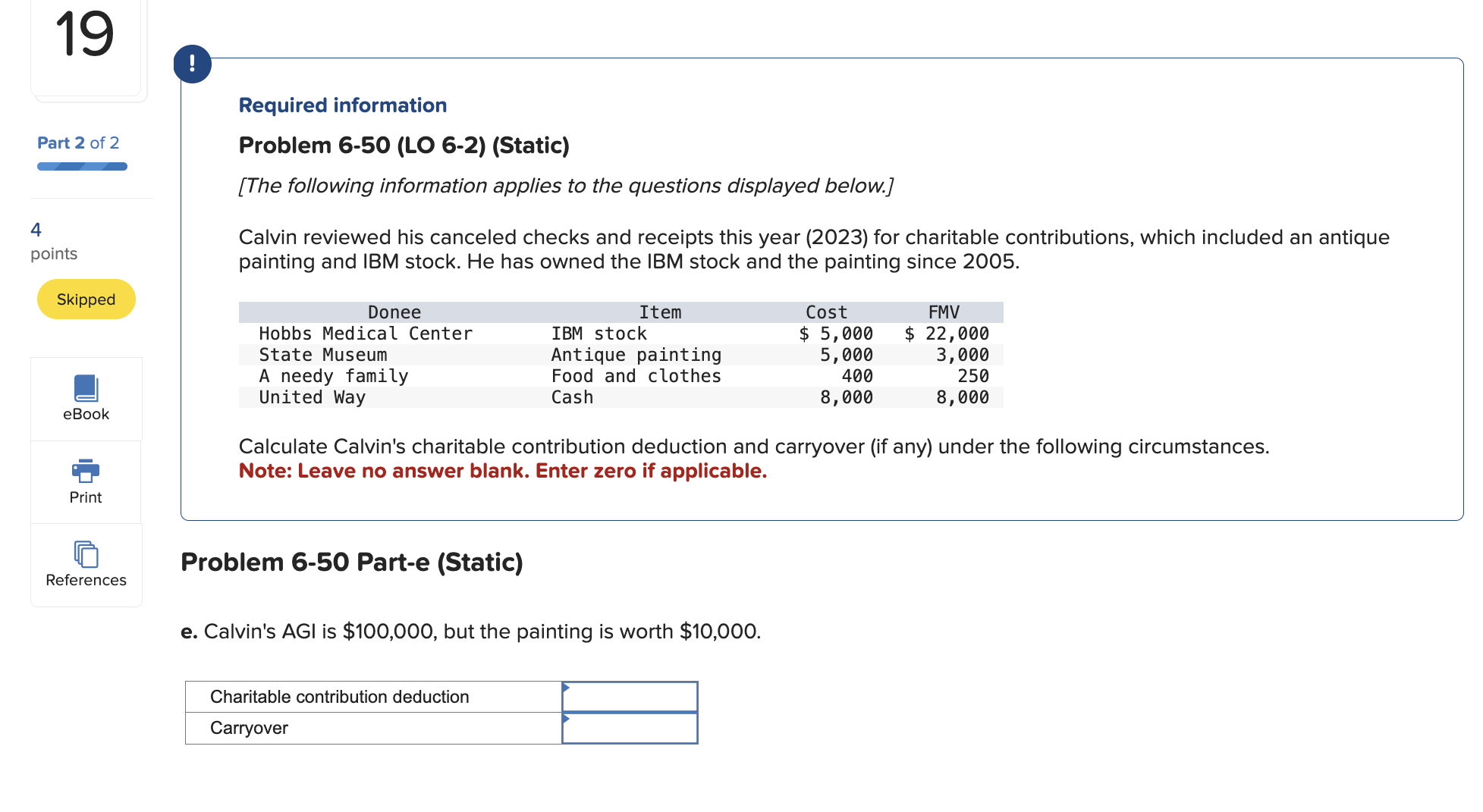Click the References text label
The height and width of the screenshot is (812, 1483).
click(x=86, y=580)
